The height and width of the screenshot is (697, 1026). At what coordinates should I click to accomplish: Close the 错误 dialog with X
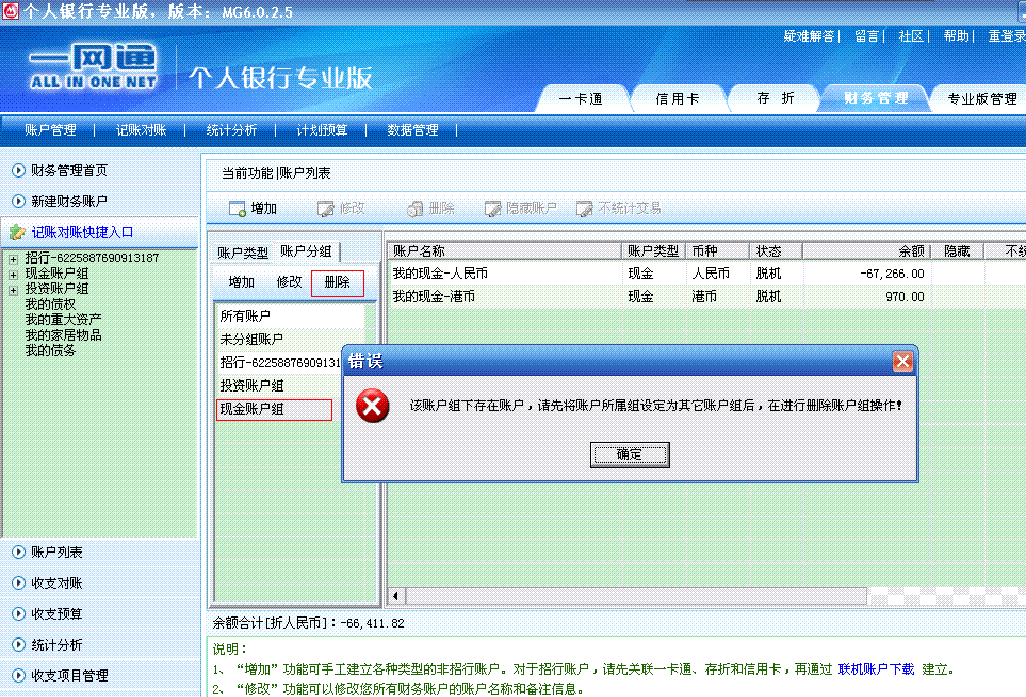coord(902,362)
